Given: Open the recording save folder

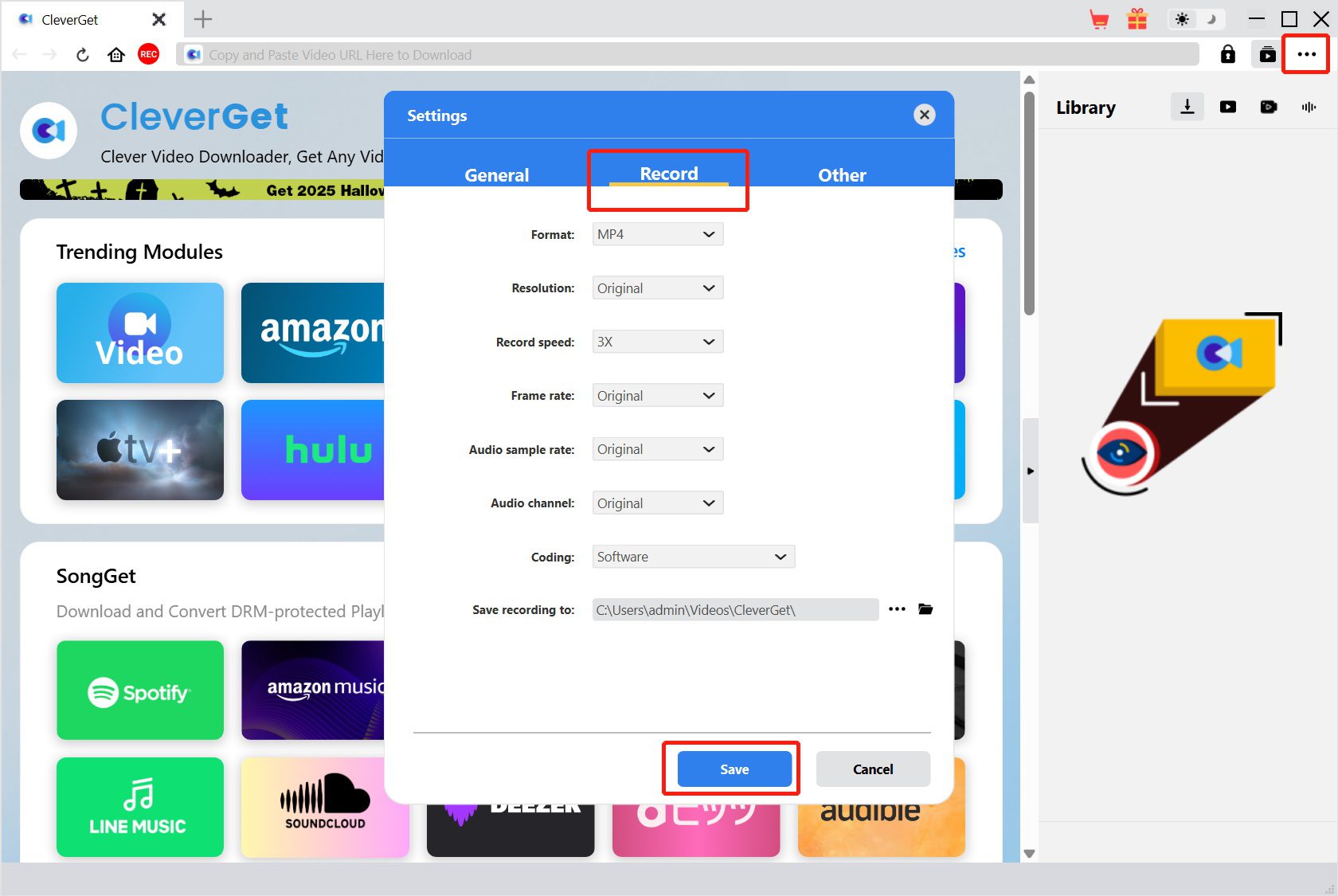Looking at the screenshot, I should click(x=925, y=609).
